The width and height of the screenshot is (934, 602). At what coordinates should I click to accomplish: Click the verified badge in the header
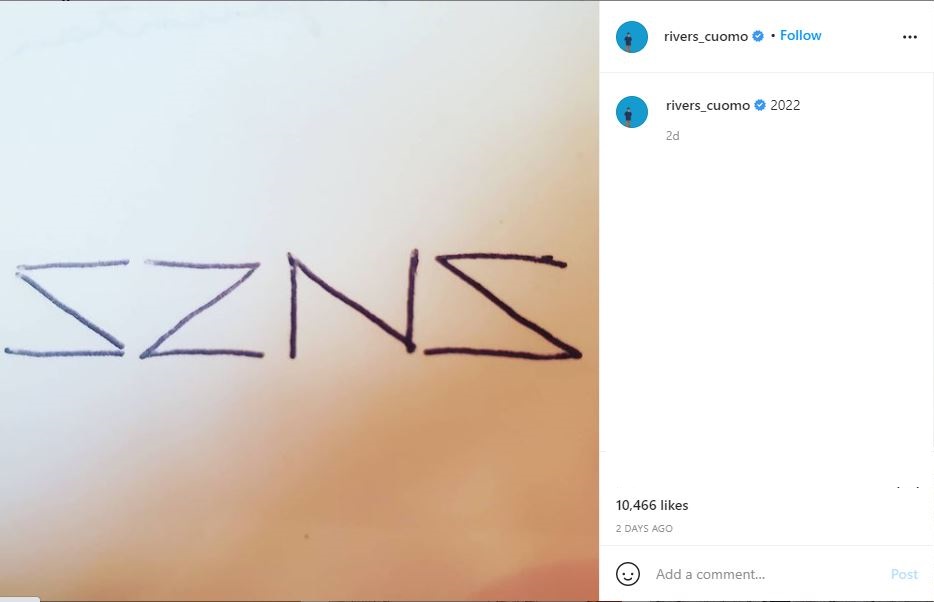click(x=758, y=36)
